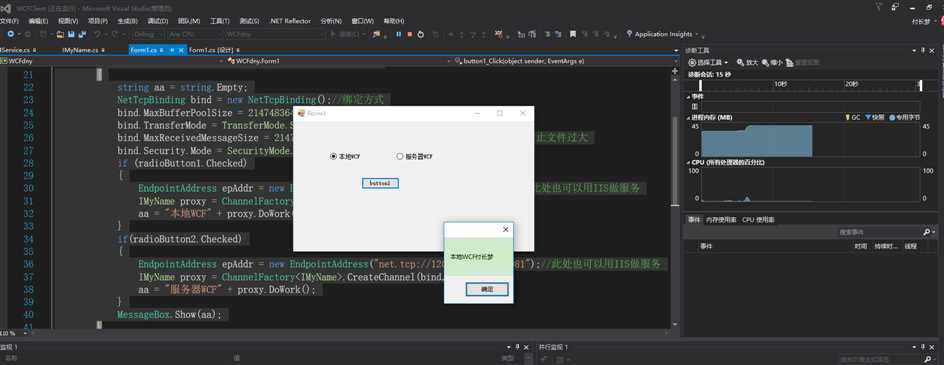The height and width of the screenshot is (365, 944).
Task: Click the restart debugging icon
Action: [421, 34]
